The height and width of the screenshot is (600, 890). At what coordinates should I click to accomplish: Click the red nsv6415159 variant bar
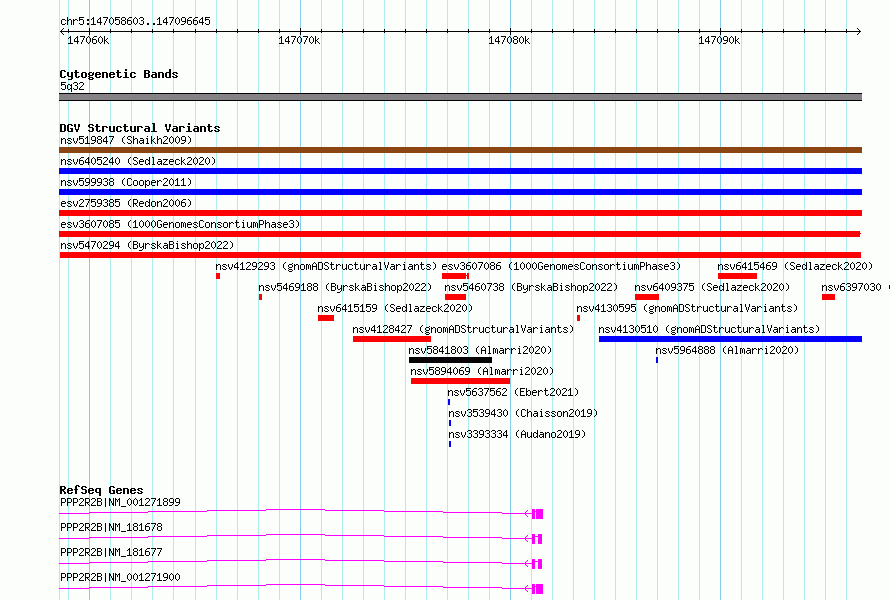[326, 318]
